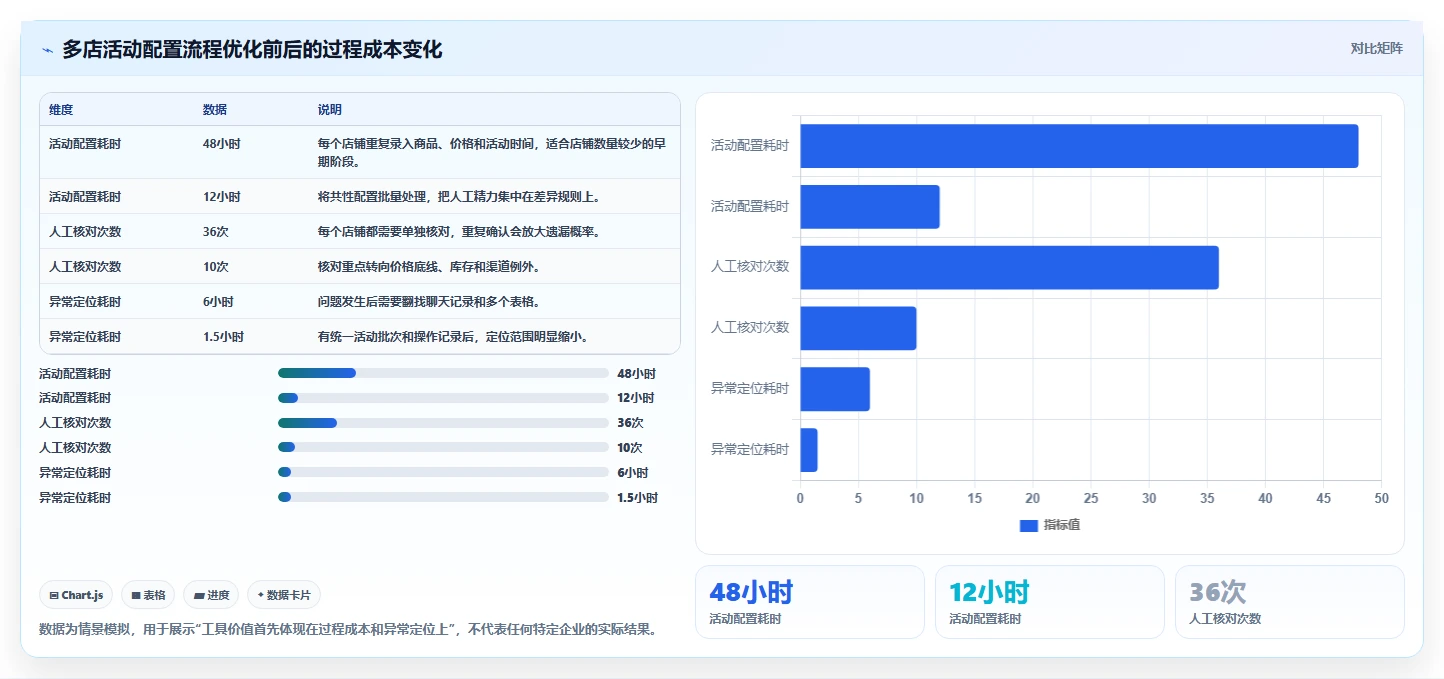Click the progress bar labeled 36次
1444x679 pixels.
[443, 423]
